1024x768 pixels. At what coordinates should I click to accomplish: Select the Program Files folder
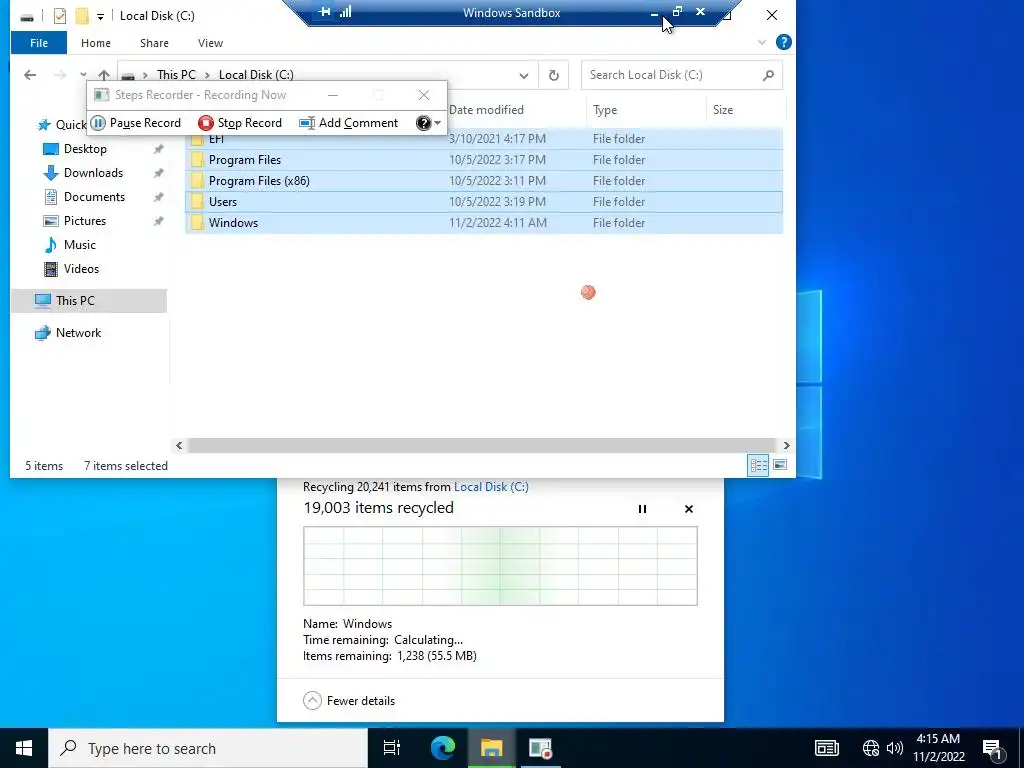[x=484, y=160]
